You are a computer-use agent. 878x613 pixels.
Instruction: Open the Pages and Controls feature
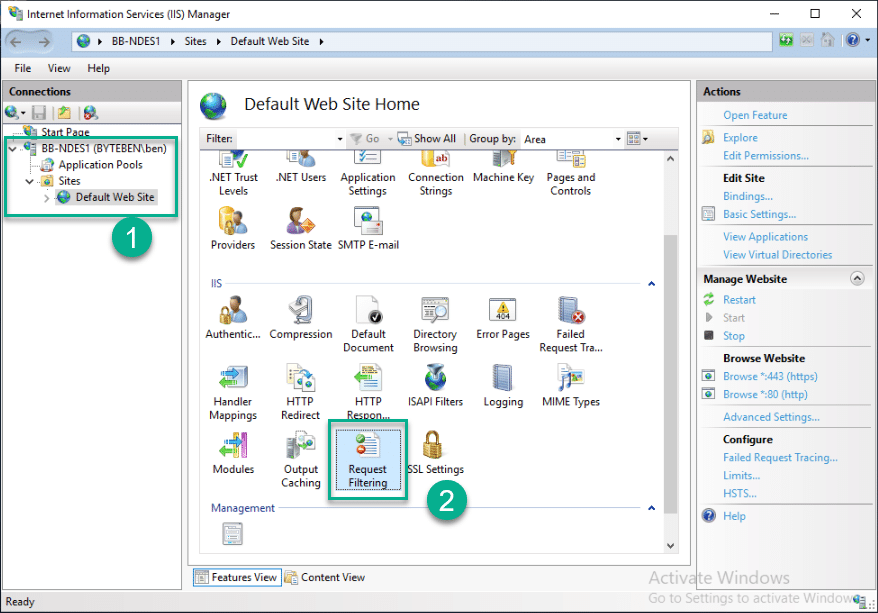coord(571,174)
